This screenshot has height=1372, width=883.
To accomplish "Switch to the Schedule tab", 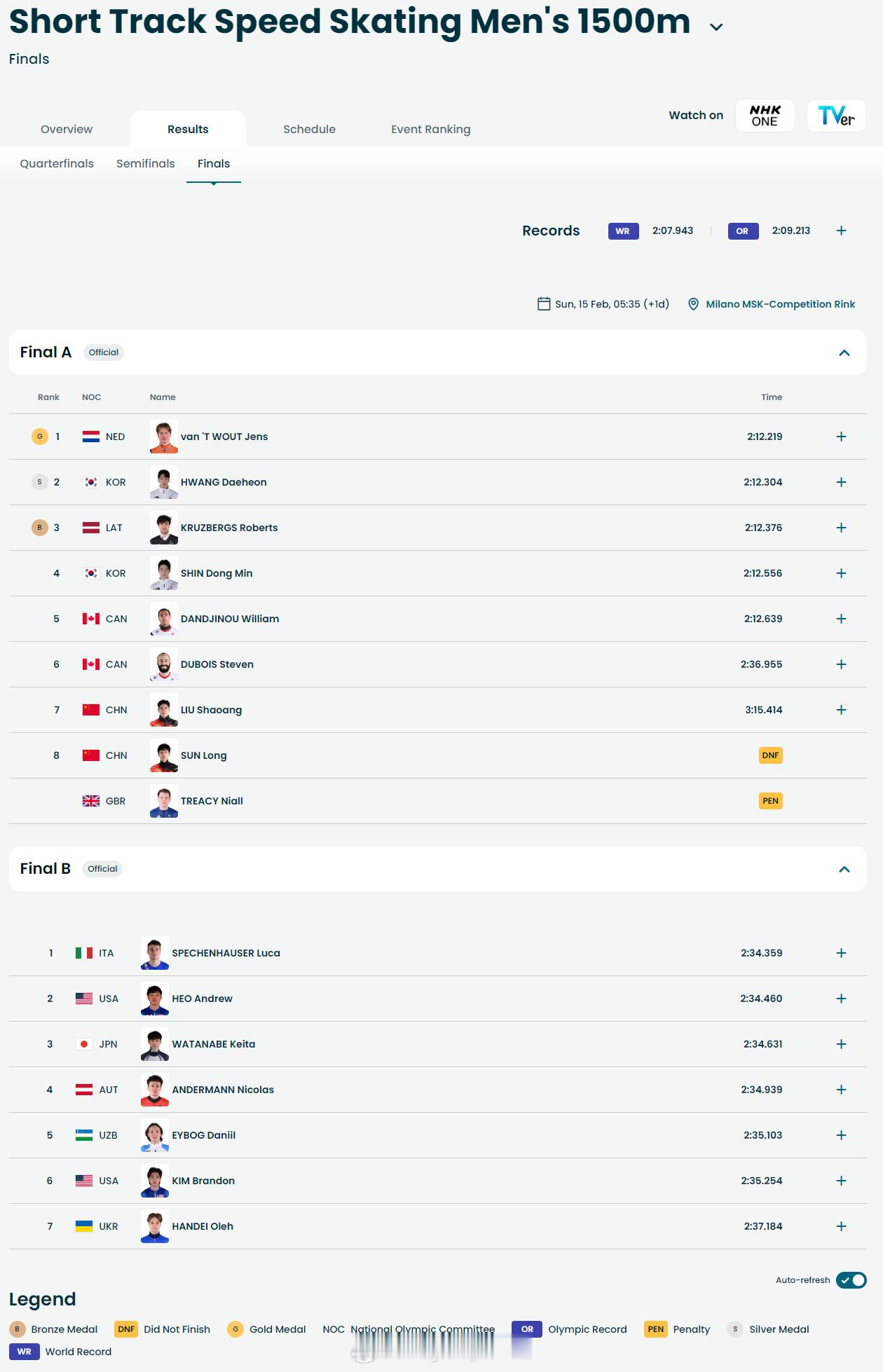I will pyautogui.click(x=309, y=130).
